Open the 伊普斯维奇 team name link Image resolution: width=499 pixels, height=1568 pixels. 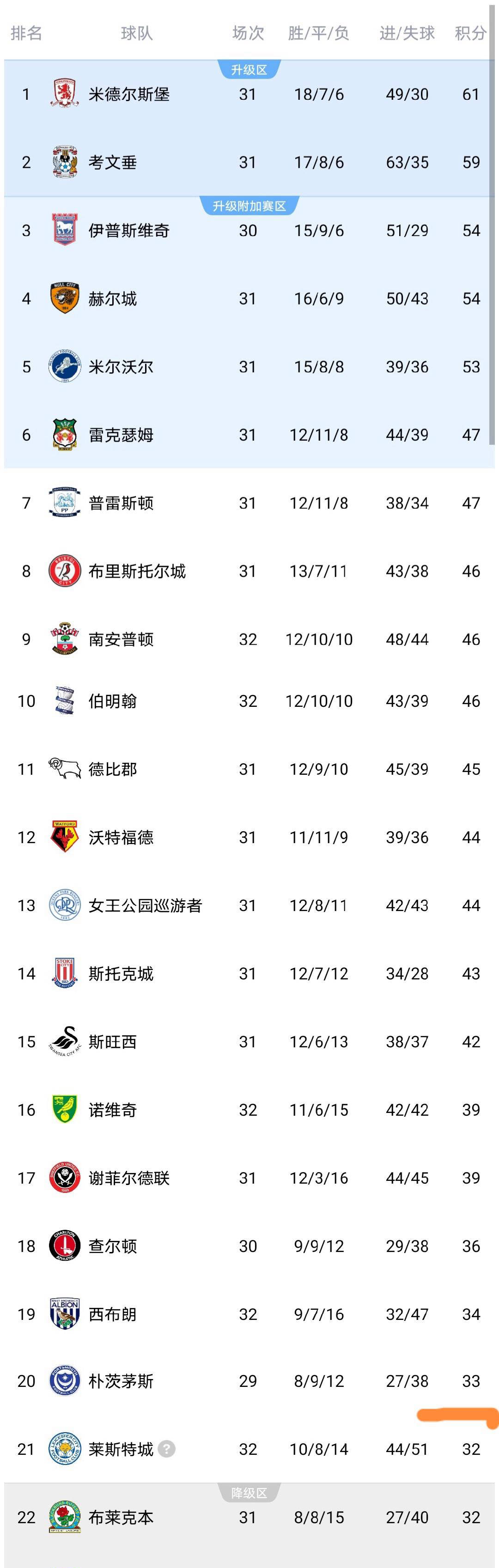point(129,231)
